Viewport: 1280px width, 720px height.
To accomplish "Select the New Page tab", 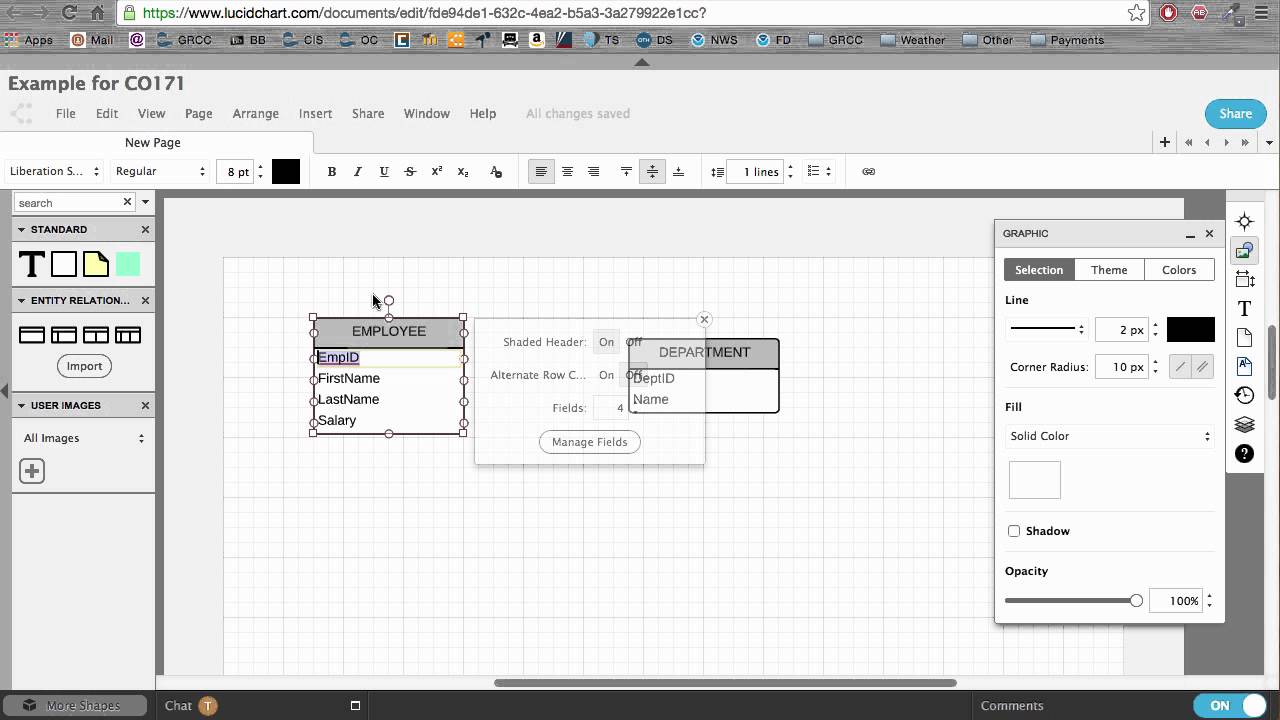I will tap(153, 143).
